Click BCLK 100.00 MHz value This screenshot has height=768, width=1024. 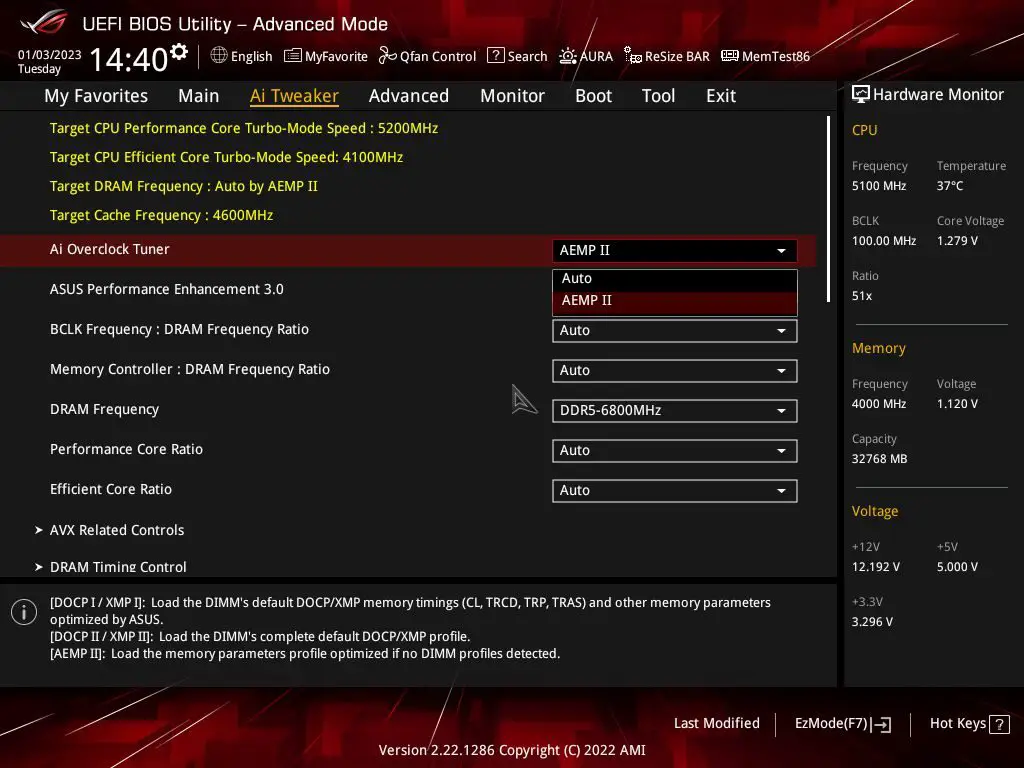click(x=884, y=241)
